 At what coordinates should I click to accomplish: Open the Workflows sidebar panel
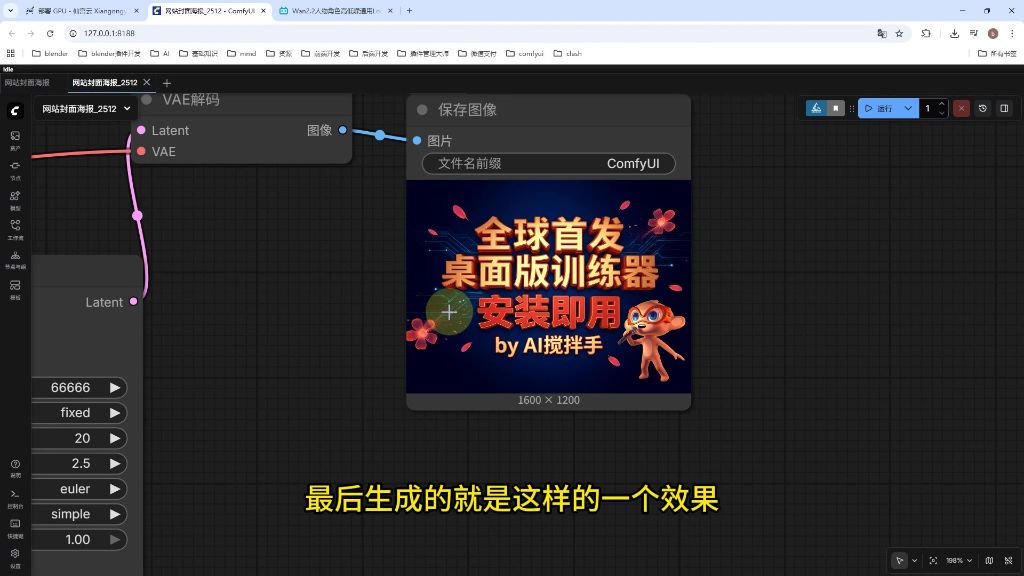(x=15, y=229)
